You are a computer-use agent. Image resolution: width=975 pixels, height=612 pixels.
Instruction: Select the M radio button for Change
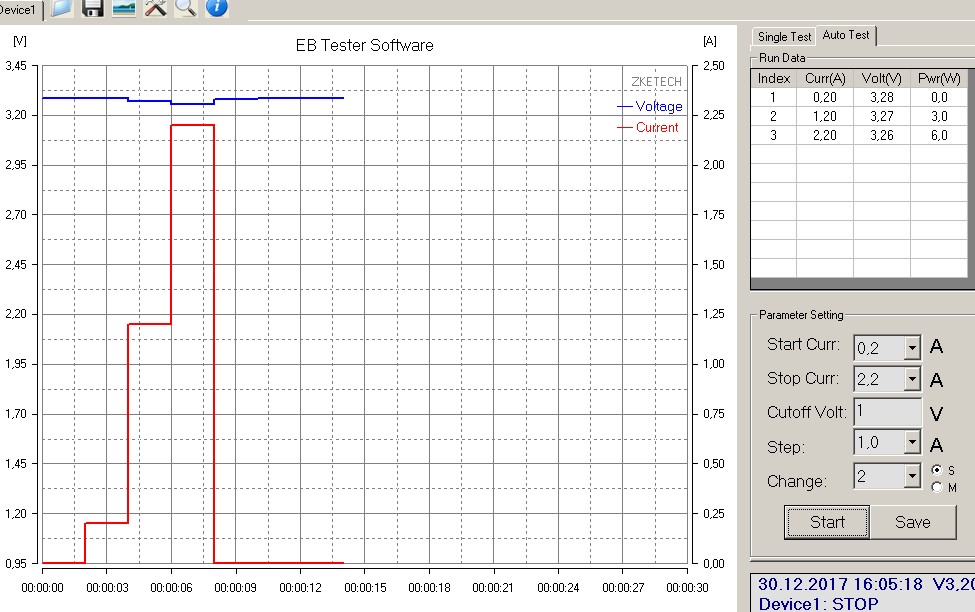pyautogui.click(x=937, y=487)
